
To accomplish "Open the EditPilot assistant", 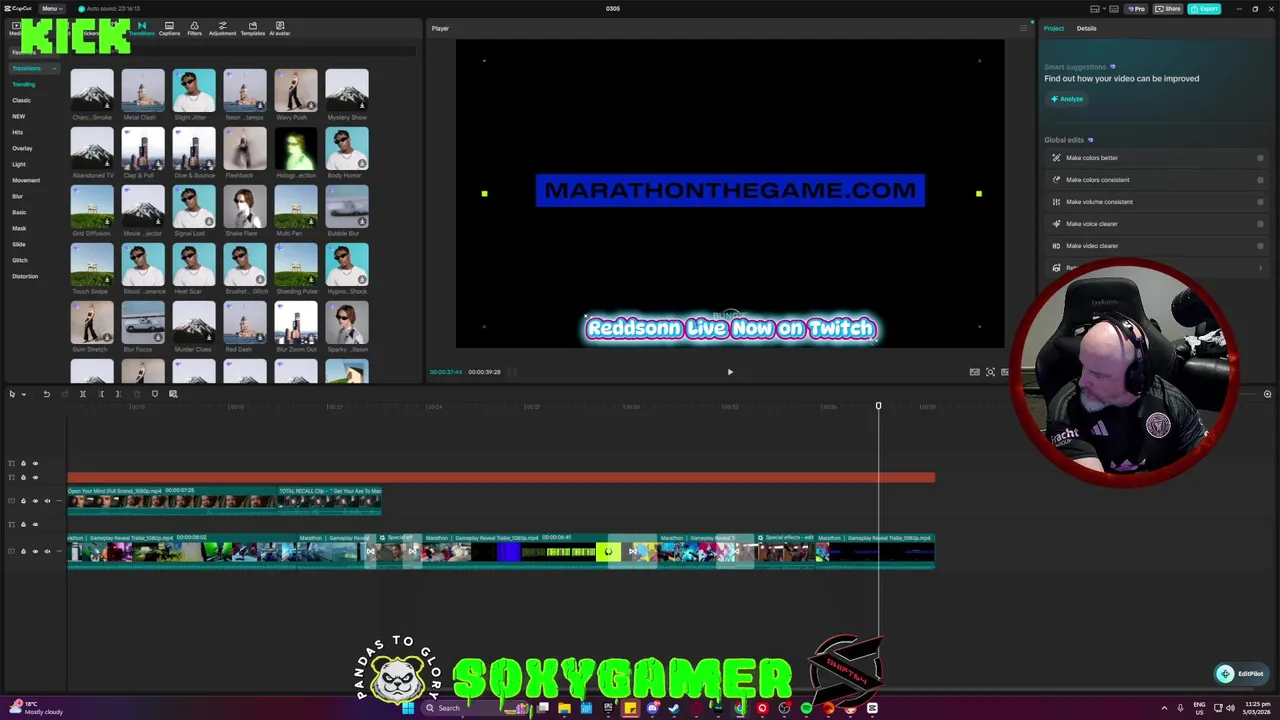I will pyautogui.click(x=1240, y=674).
